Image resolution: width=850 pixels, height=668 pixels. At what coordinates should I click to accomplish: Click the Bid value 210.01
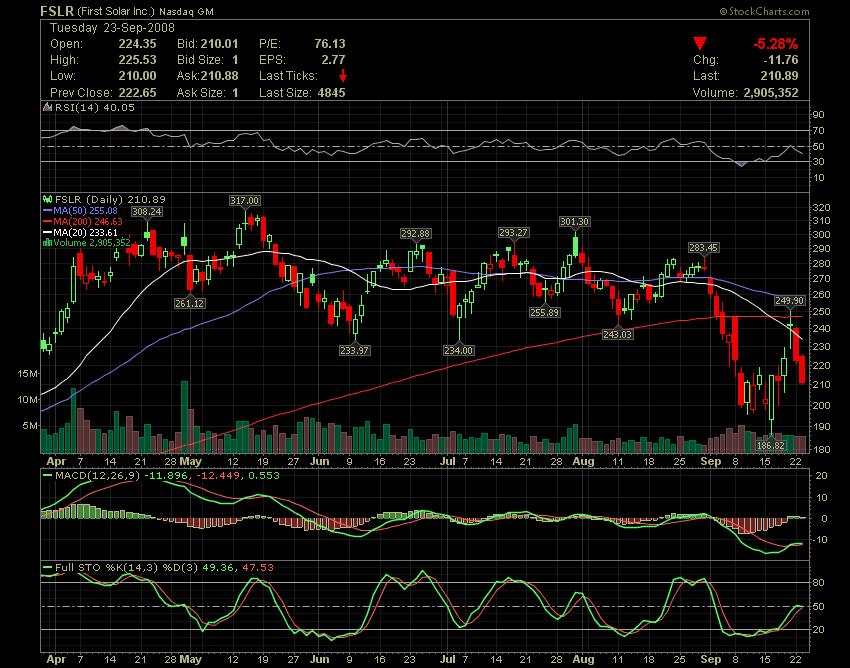[220, 44]
